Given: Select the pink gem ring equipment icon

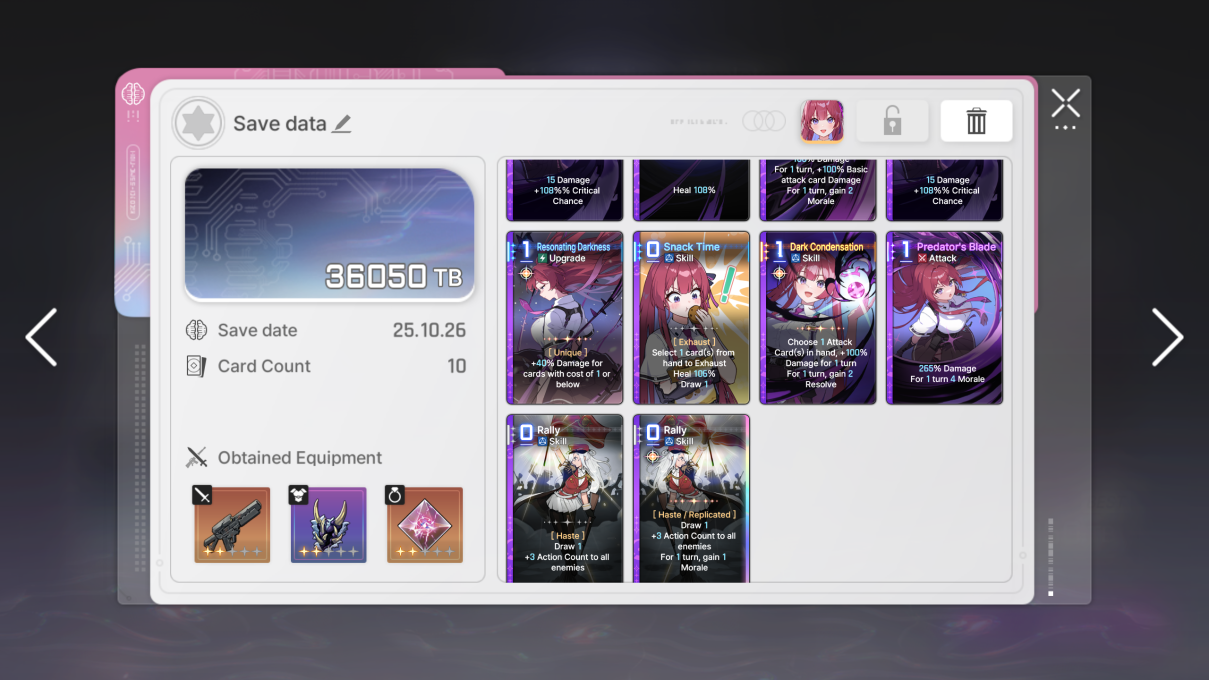Looking at the screenshot, I should [x=424, y=524].
